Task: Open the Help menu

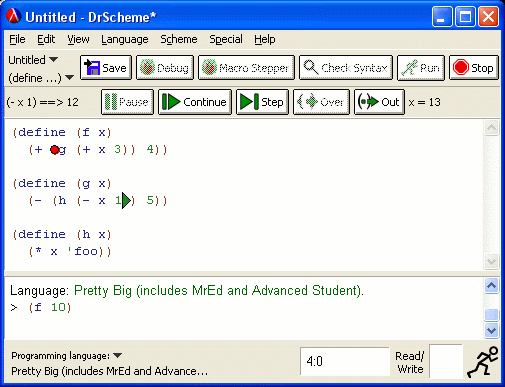Action: 265,39
